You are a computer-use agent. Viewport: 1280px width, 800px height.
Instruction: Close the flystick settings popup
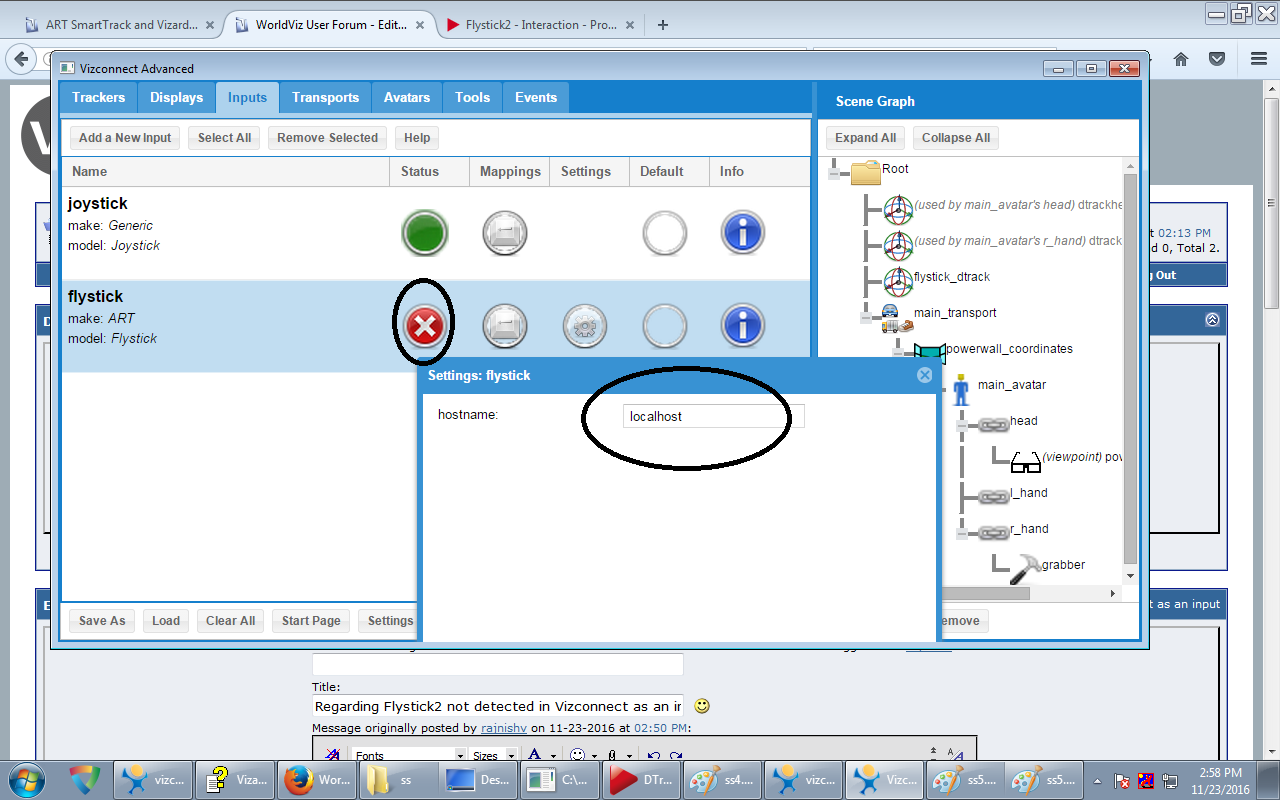924,375
